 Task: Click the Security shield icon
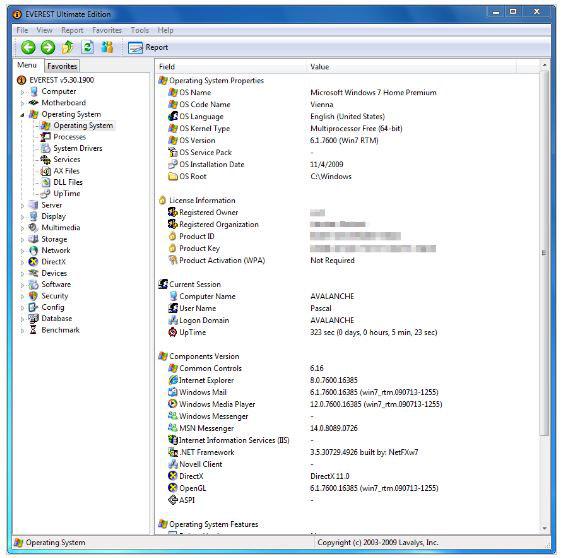tap(34, 296)
